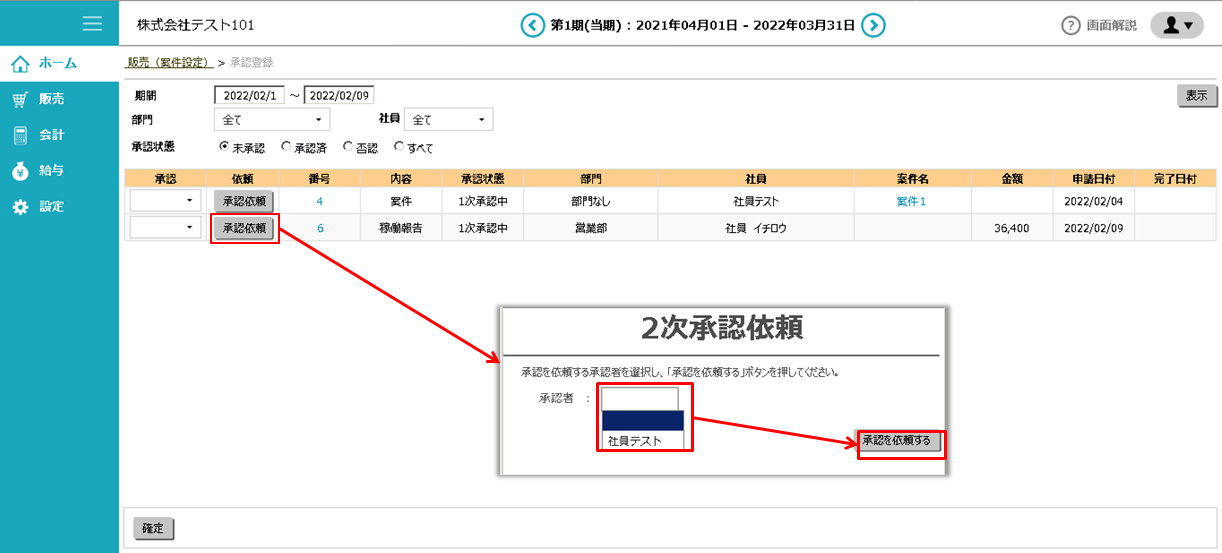
Task: Open the 案件1 link
Action: click(911, 201)
